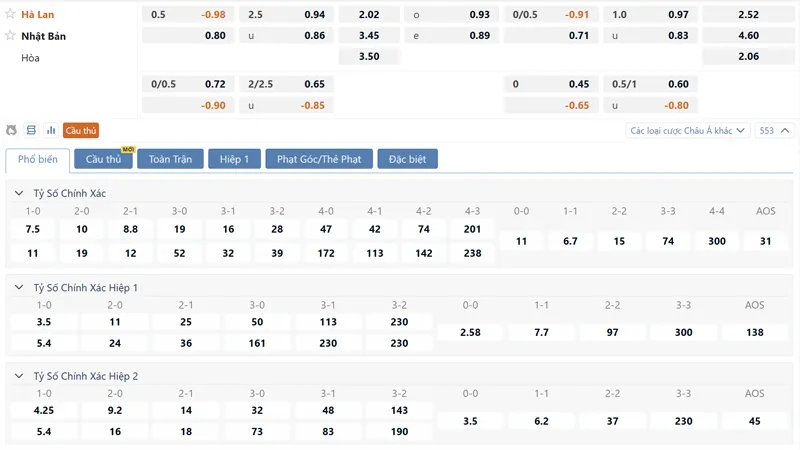Screen dimensions: 800x450
Task: Bet Hiệp 1 0-0 at 2.58
Action: pyautogui.click(x=470, y=332)
